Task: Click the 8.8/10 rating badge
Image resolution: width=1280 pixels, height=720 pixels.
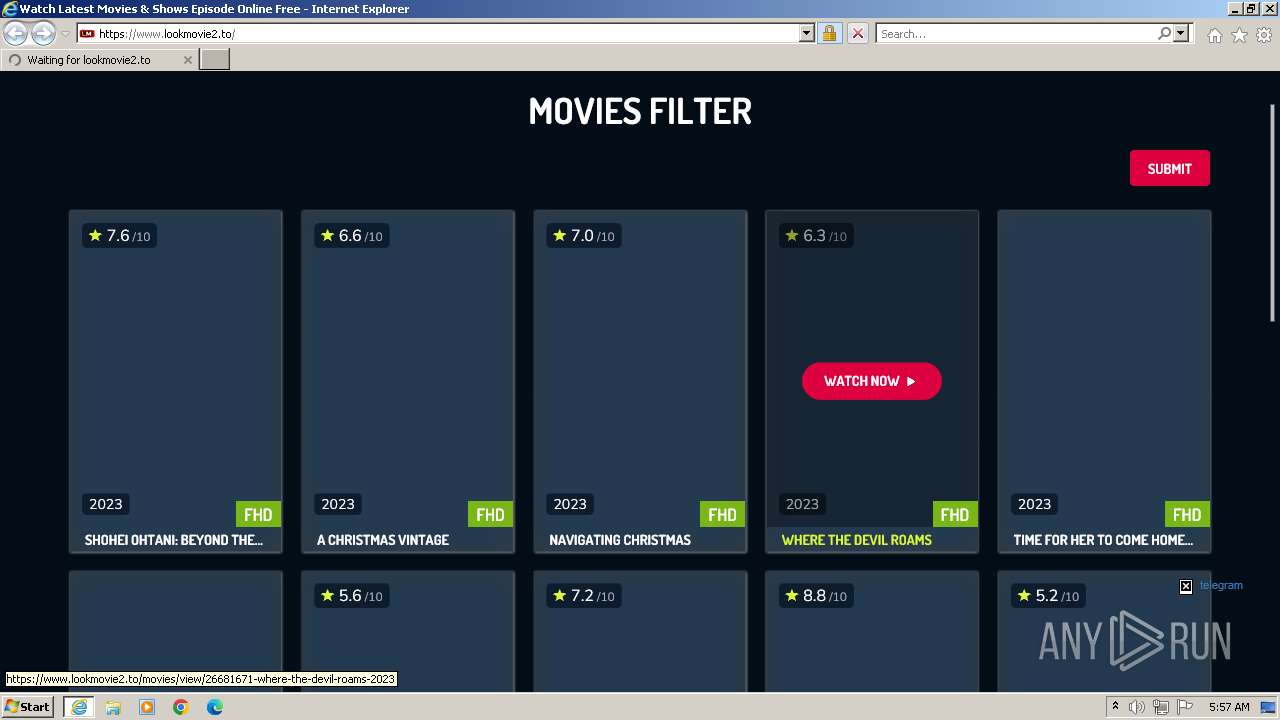Action: [816, 596]
